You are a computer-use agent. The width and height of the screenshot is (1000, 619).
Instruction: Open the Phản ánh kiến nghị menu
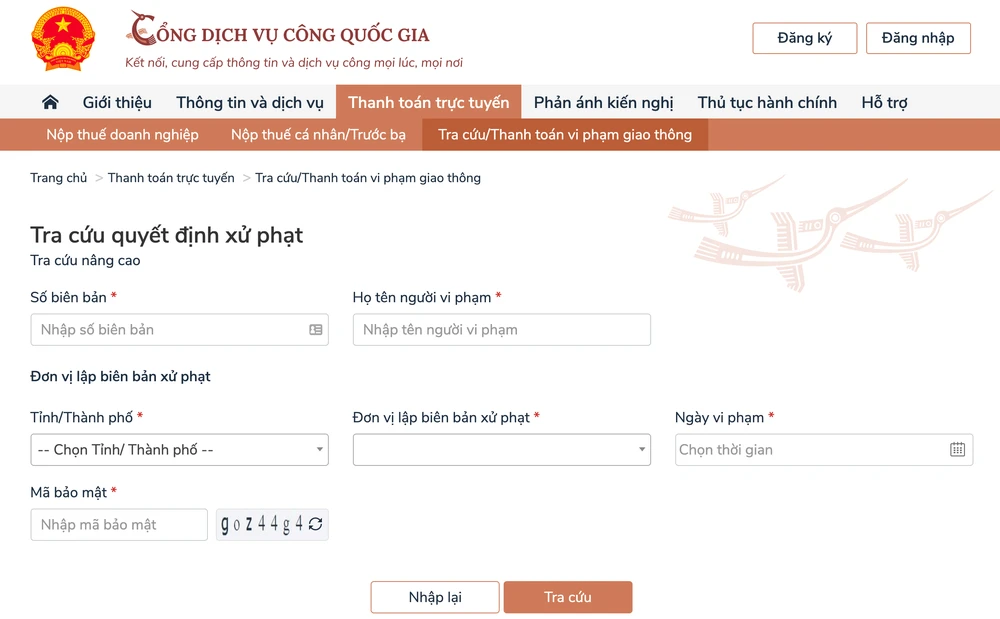click(x=603, y=102)
